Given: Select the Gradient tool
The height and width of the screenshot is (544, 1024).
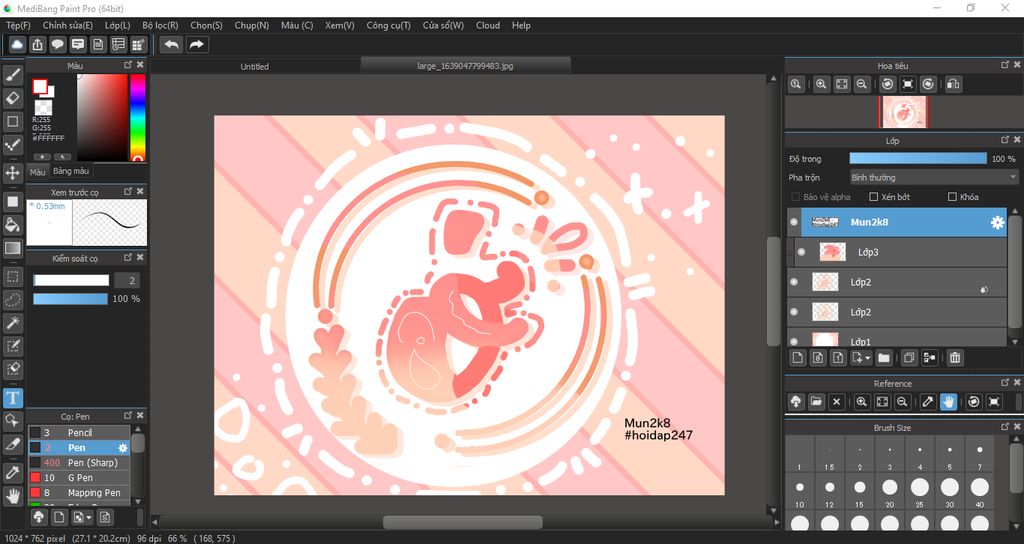Looking at the screenshot, I should coord(12,248).
